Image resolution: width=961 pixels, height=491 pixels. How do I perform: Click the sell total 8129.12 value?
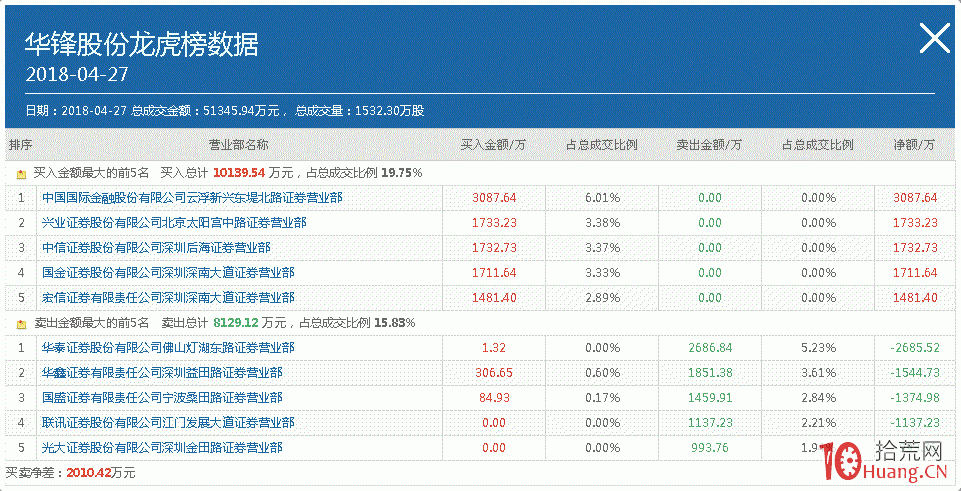click(x=235, y=323)
